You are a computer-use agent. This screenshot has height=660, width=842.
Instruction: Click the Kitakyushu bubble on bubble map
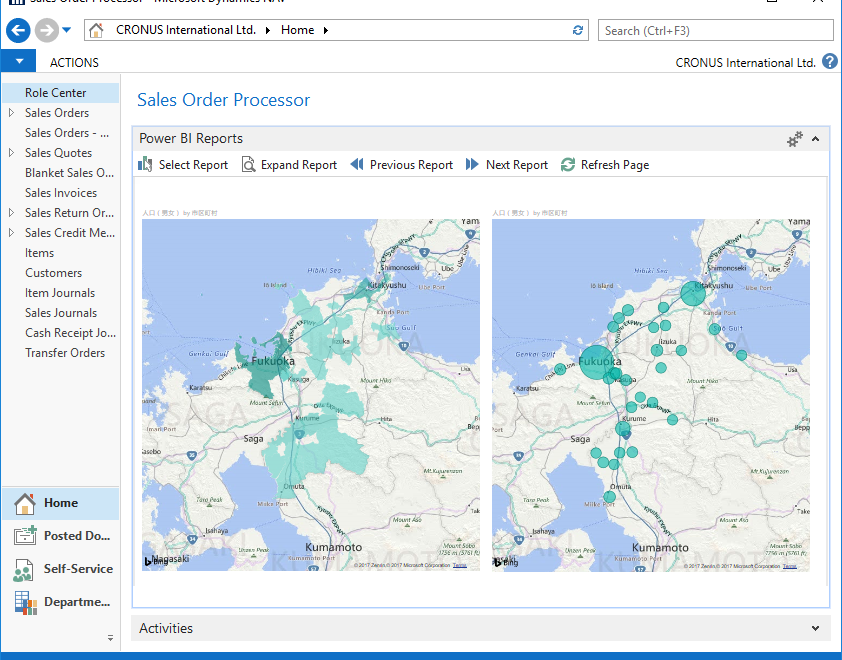(x=693, y=293)
